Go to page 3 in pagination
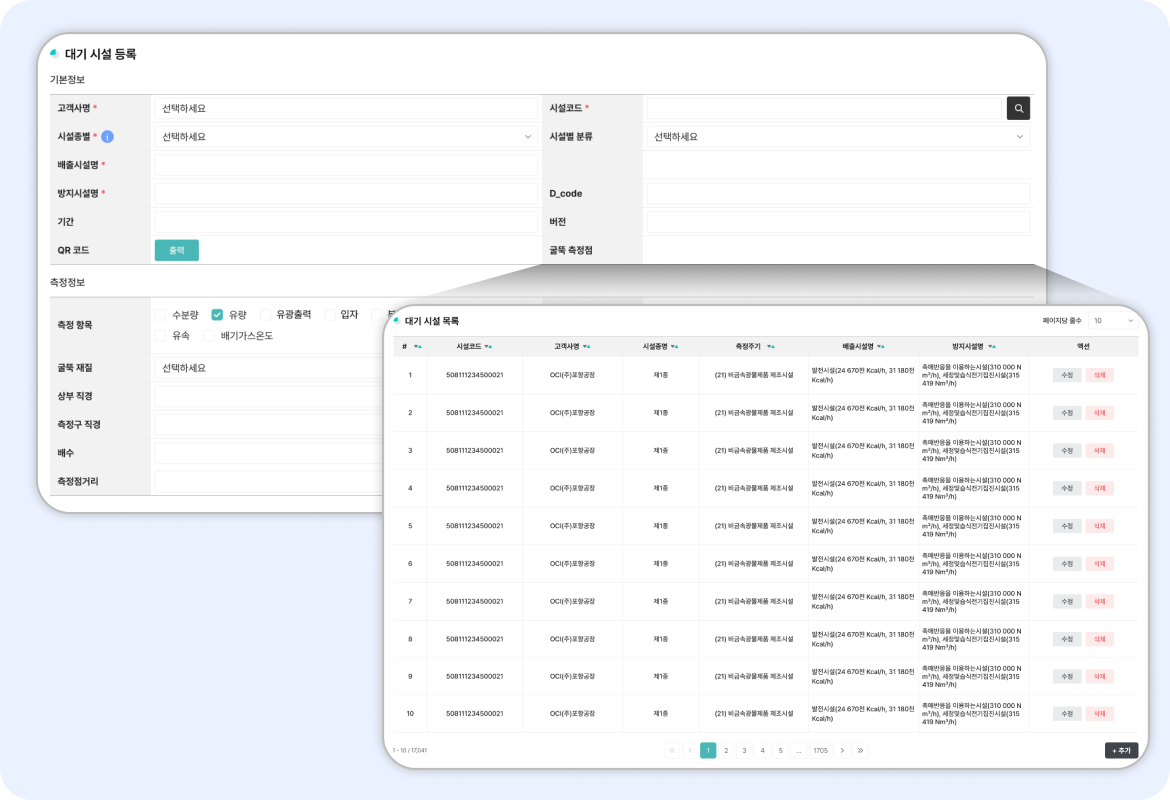The width and height of the screenshot is (1170, 800). click(744, 751)
